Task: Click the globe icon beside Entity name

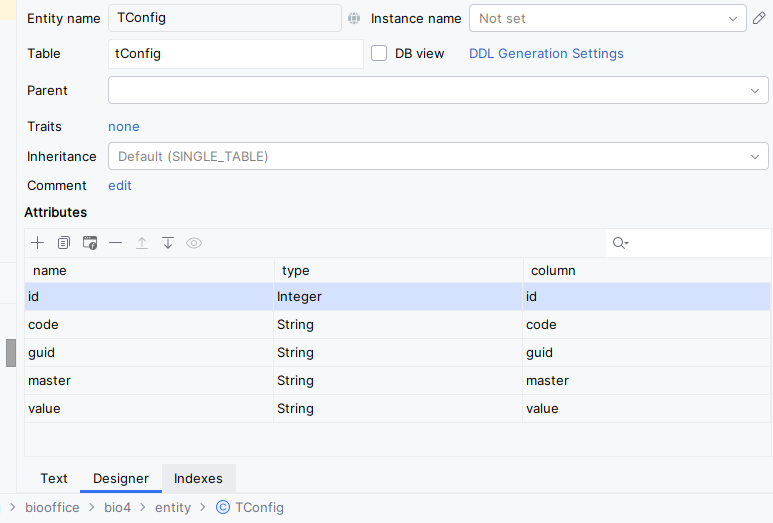Action: (354, 18)
